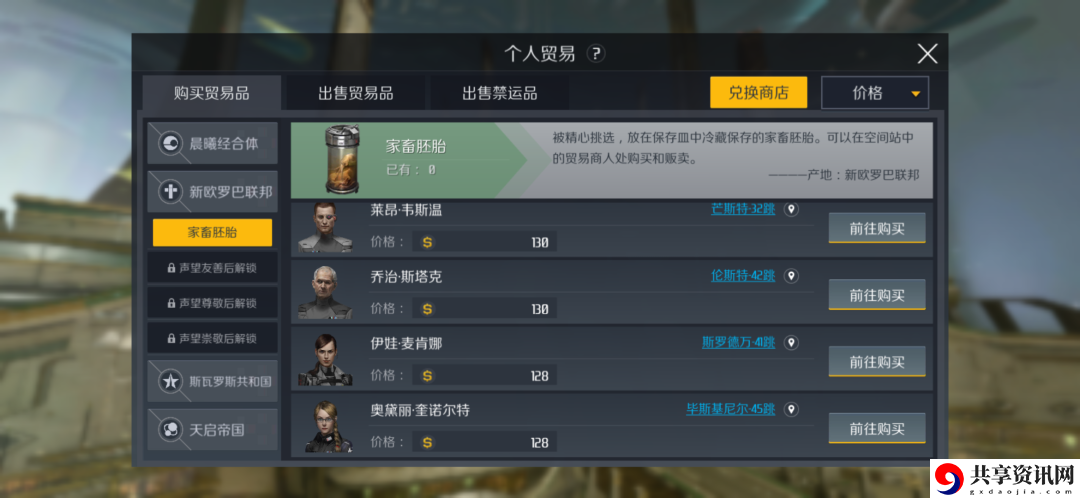
Task: Select the 天启帝国 faction icon
Action: pyautogui.click(x=169, y=430)
